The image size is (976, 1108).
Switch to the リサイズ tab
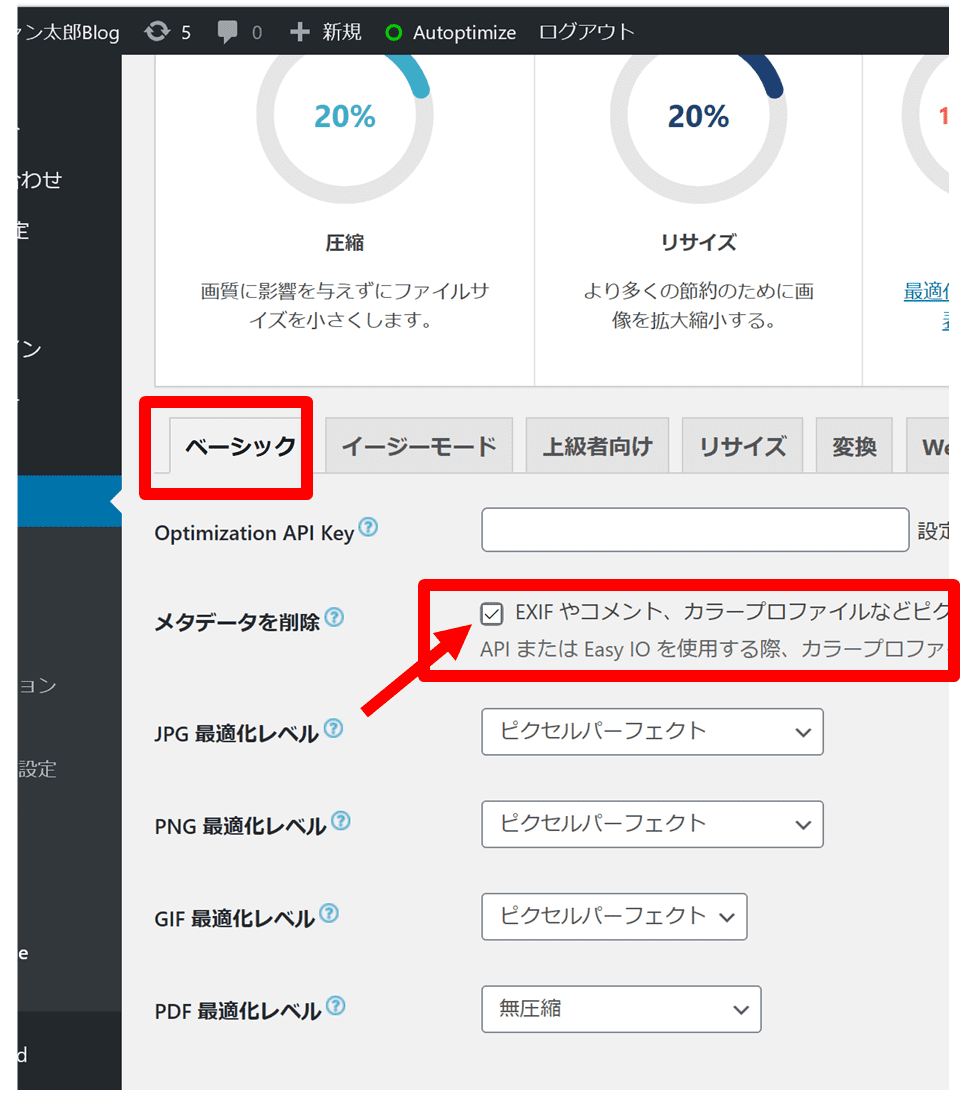(x=742, y=447)
